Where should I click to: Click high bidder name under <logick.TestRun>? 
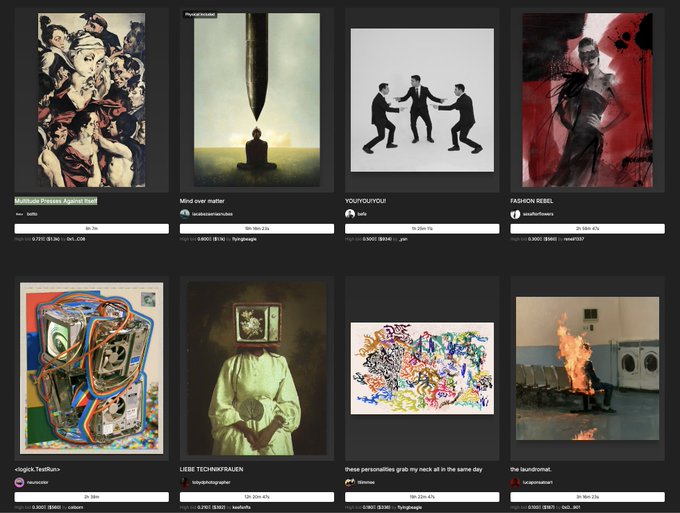point(75,507)
